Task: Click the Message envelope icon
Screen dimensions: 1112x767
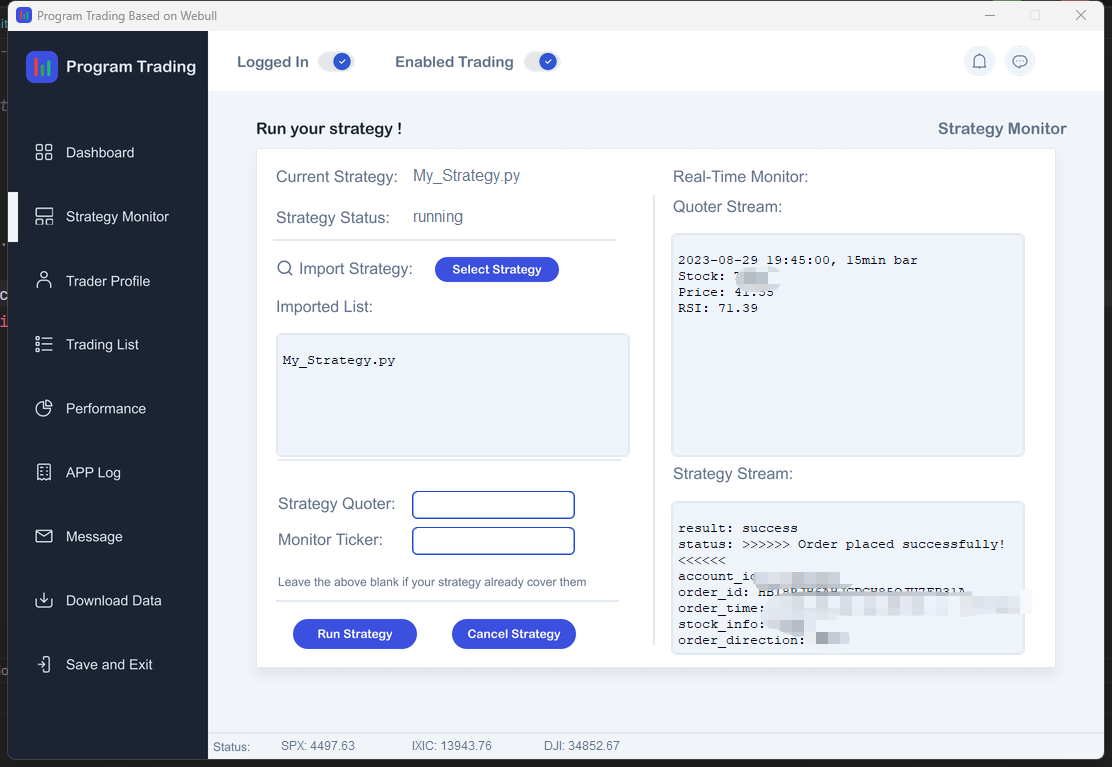Action: (x=44, y=536)
